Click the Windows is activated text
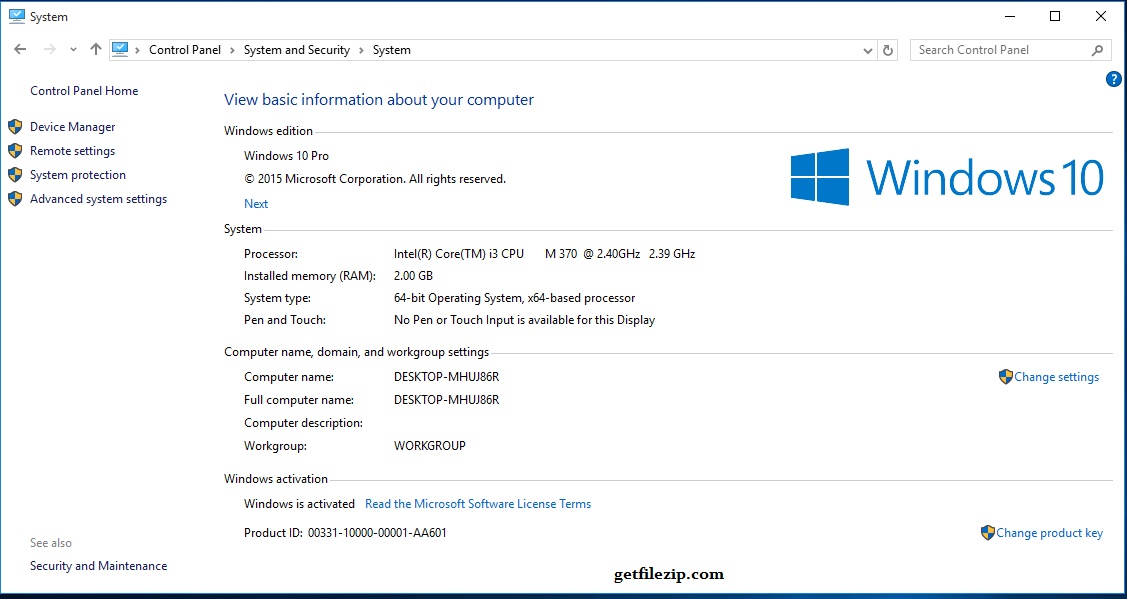 point(299,504)
